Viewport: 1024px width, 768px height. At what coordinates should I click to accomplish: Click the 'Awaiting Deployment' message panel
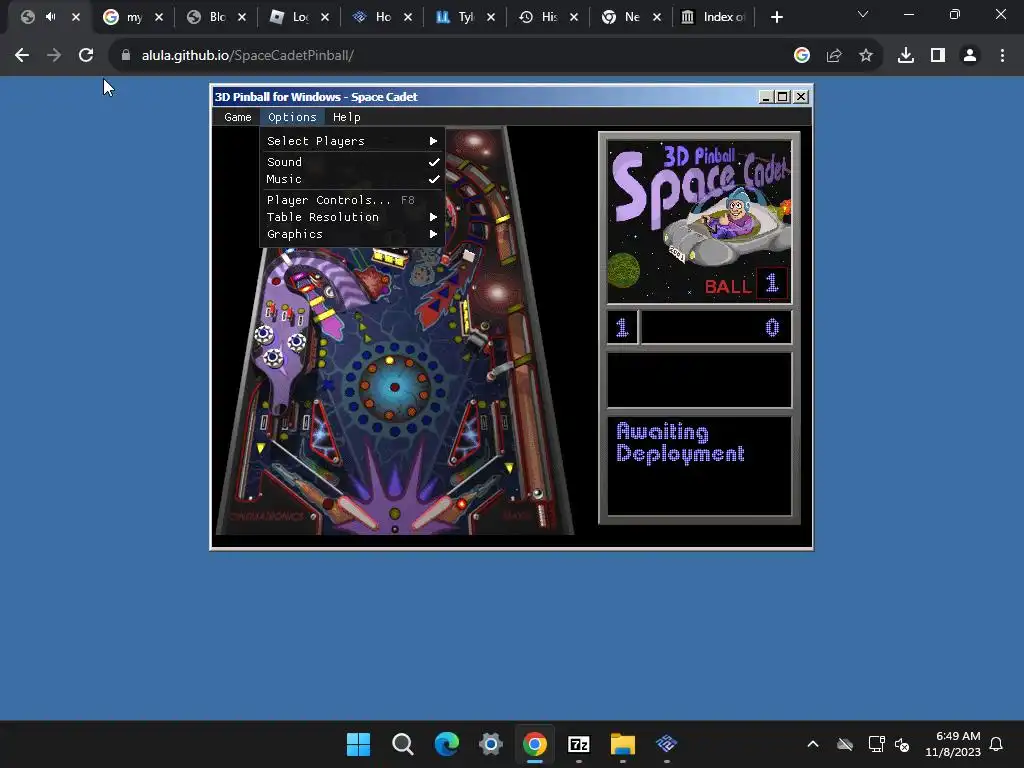pos(699,466)
